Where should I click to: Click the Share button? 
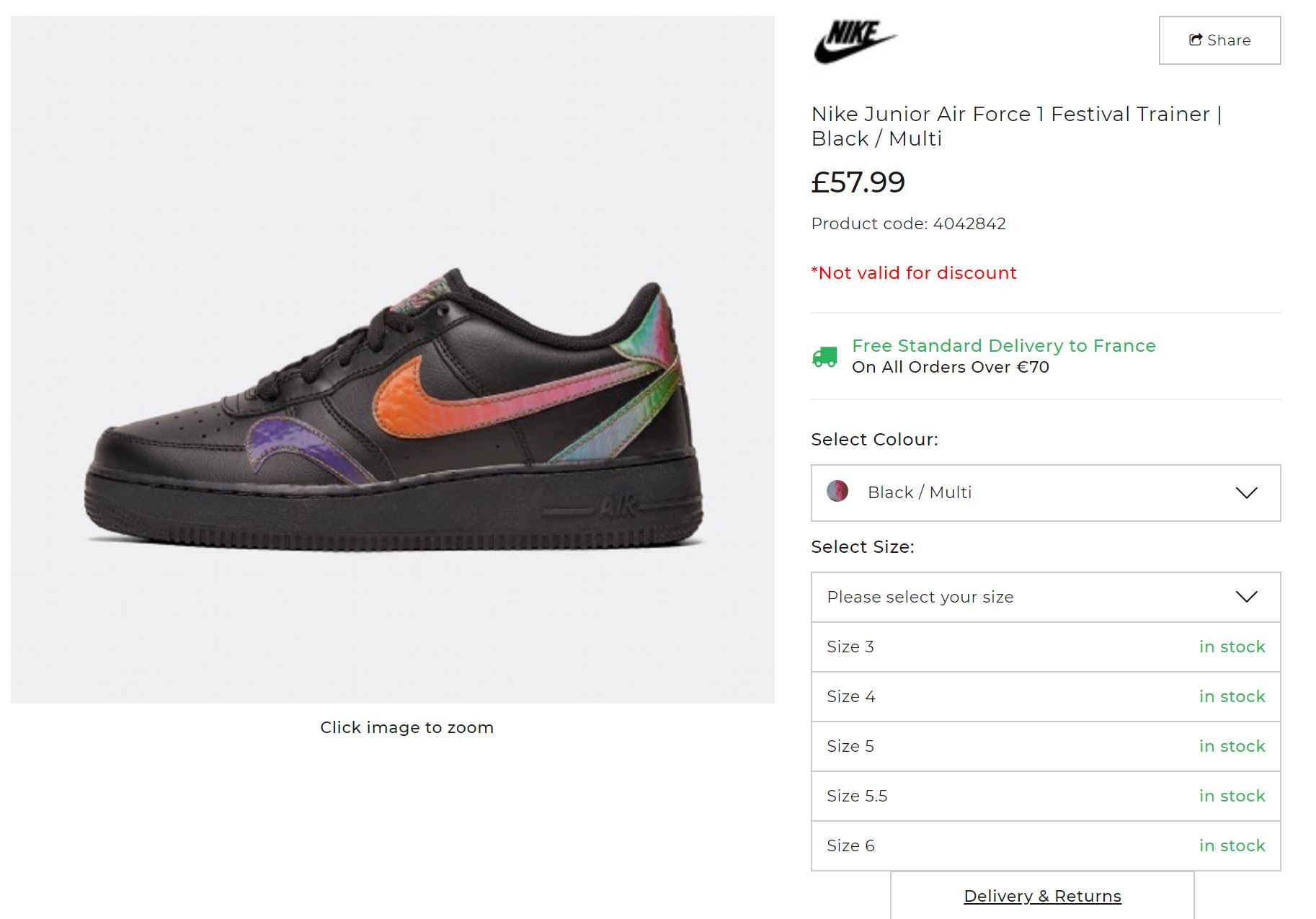pyautogui.click(x=1219, y=40)
